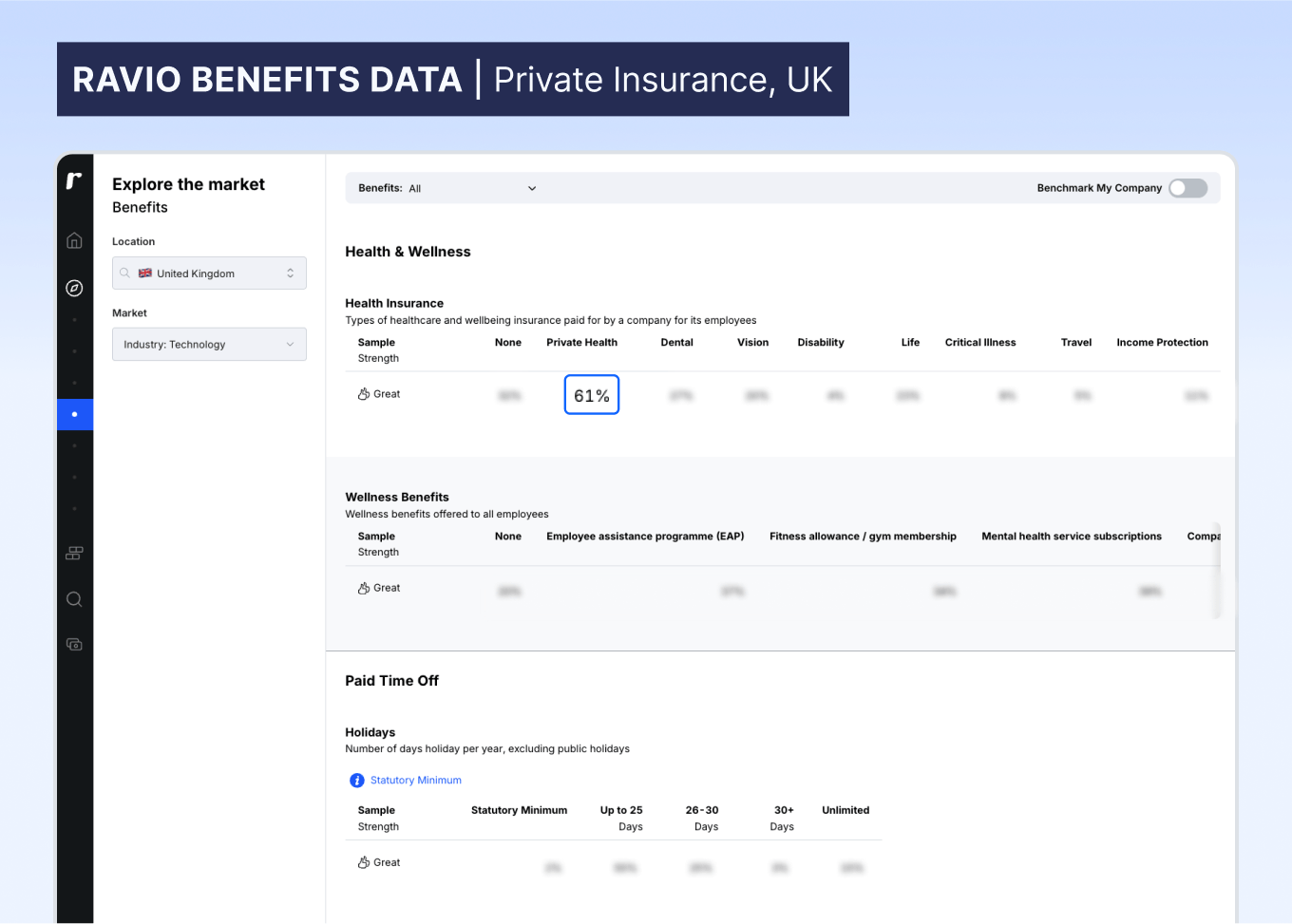This screenshot has height=924, width=1292.
Task: Click the Private Health column header
Action: (x=581, y=343)
